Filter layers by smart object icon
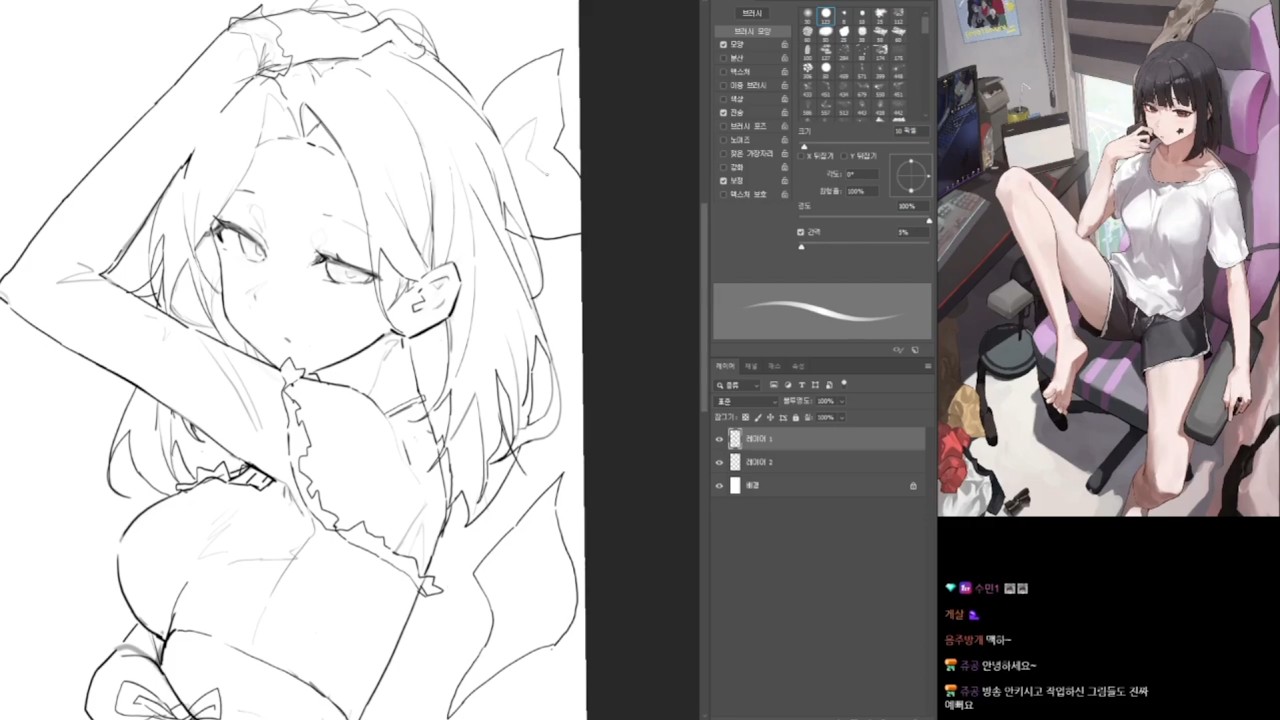This screenshot has width=1280, height=720. pyautogui.click(x=829, y=385)
